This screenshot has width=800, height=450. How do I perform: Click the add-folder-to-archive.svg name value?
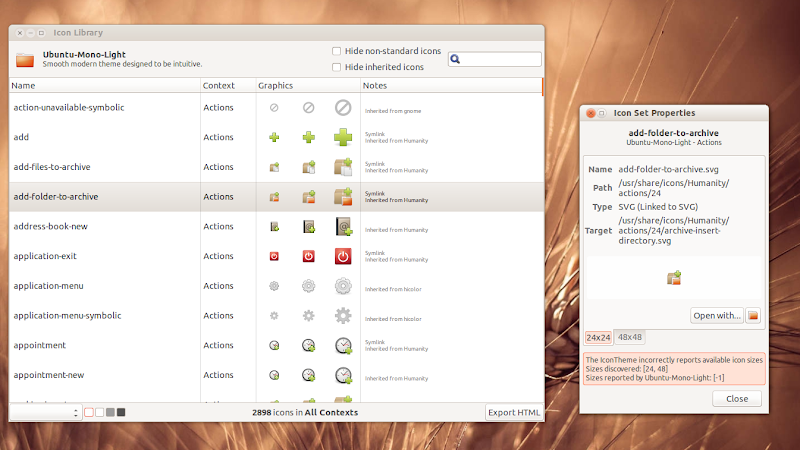click(668, 169)
